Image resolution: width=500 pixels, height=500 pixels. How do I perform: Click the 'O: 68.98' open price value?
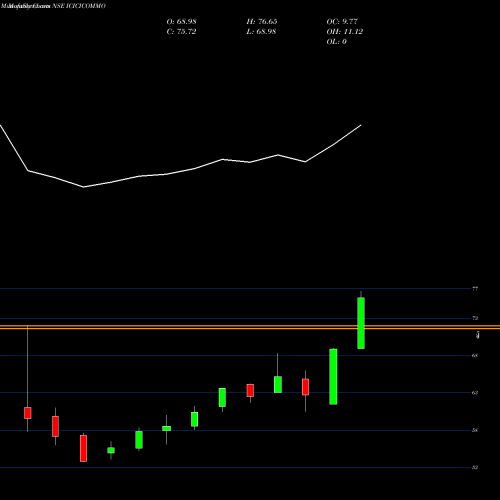click(x=182, y=22)
